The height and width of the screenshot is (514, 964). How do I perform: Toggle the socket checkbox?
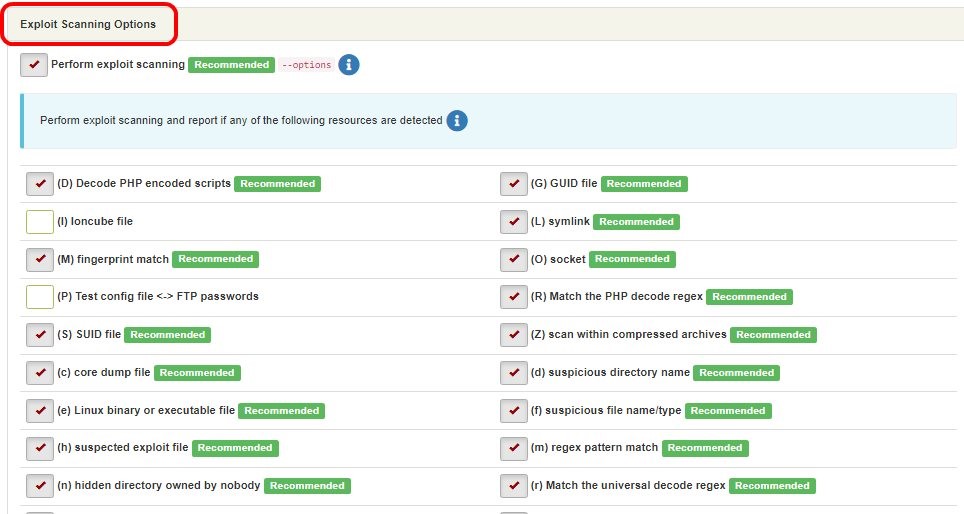coord(513,259)
